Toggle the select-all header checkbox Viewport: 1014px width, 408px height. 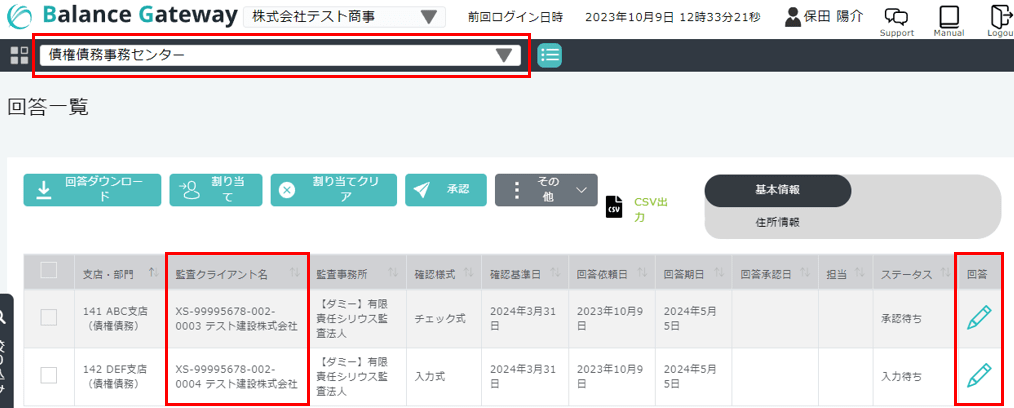49,270
